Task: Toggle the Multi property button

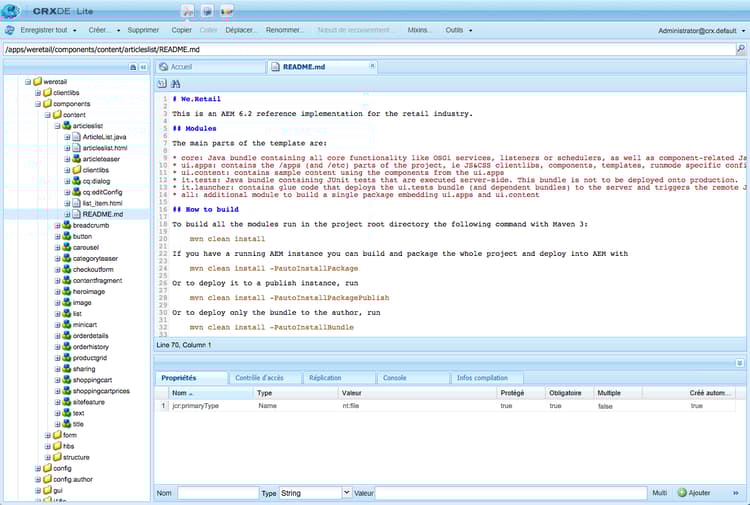Action: [659, 493]
